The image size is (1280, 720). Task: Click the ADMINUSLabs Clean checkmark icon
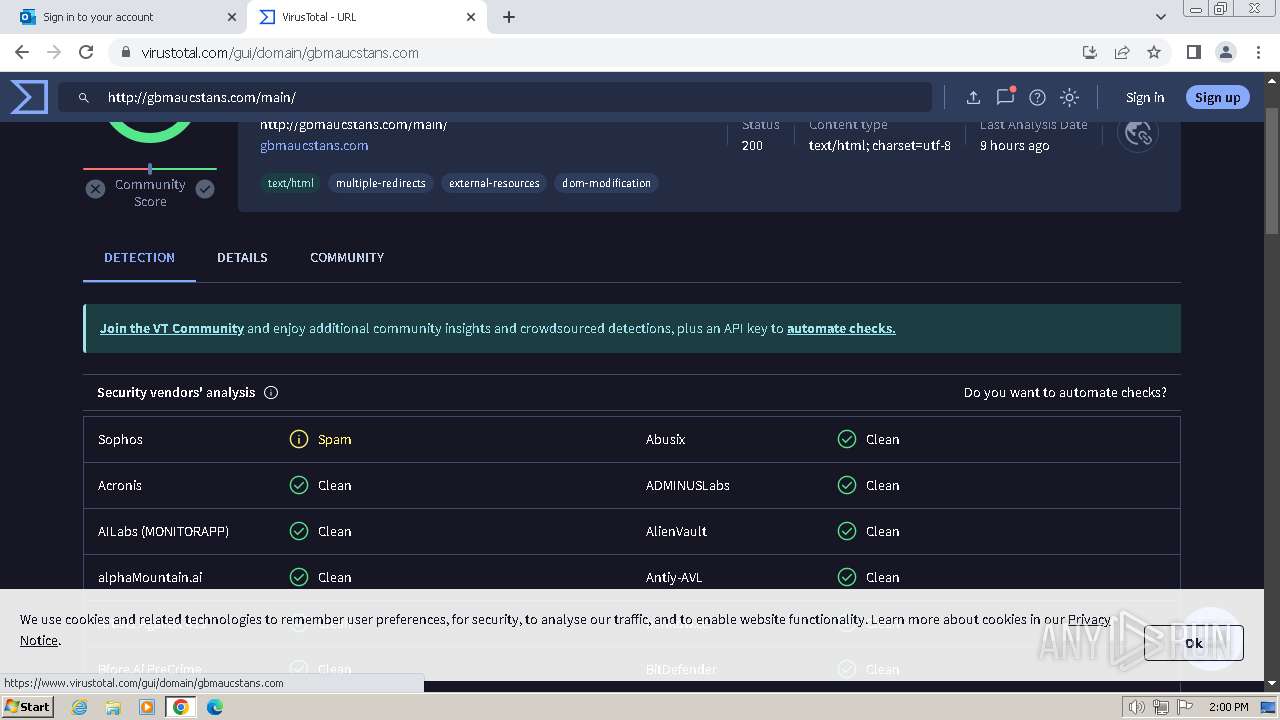tap(847, 485)
